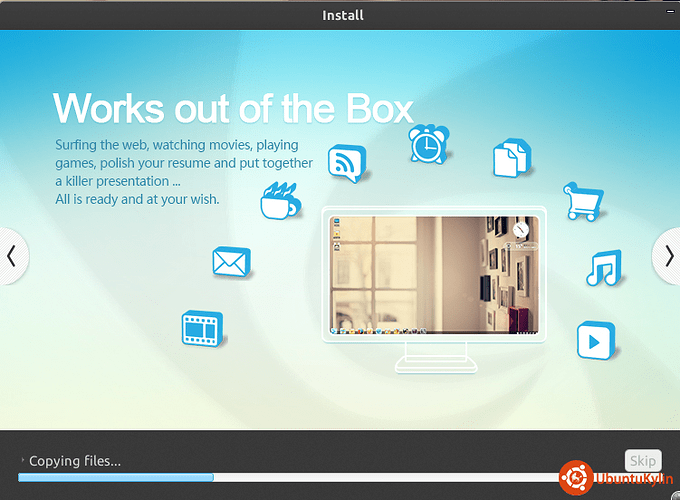Click the mail envelope icon
The image size is (680, 500).
point(231,262)
